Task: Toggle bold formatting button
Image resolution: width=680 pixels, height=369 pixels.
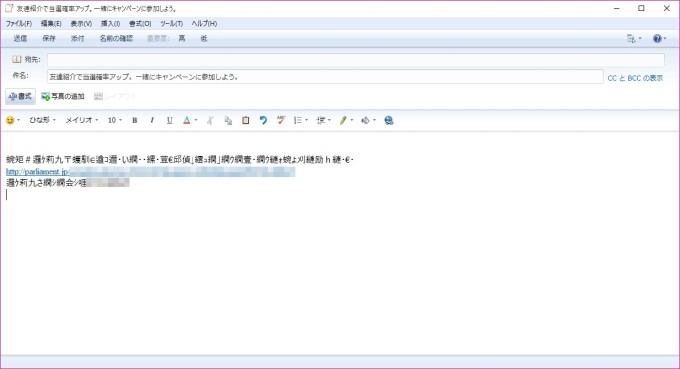Action: (134, 121)
